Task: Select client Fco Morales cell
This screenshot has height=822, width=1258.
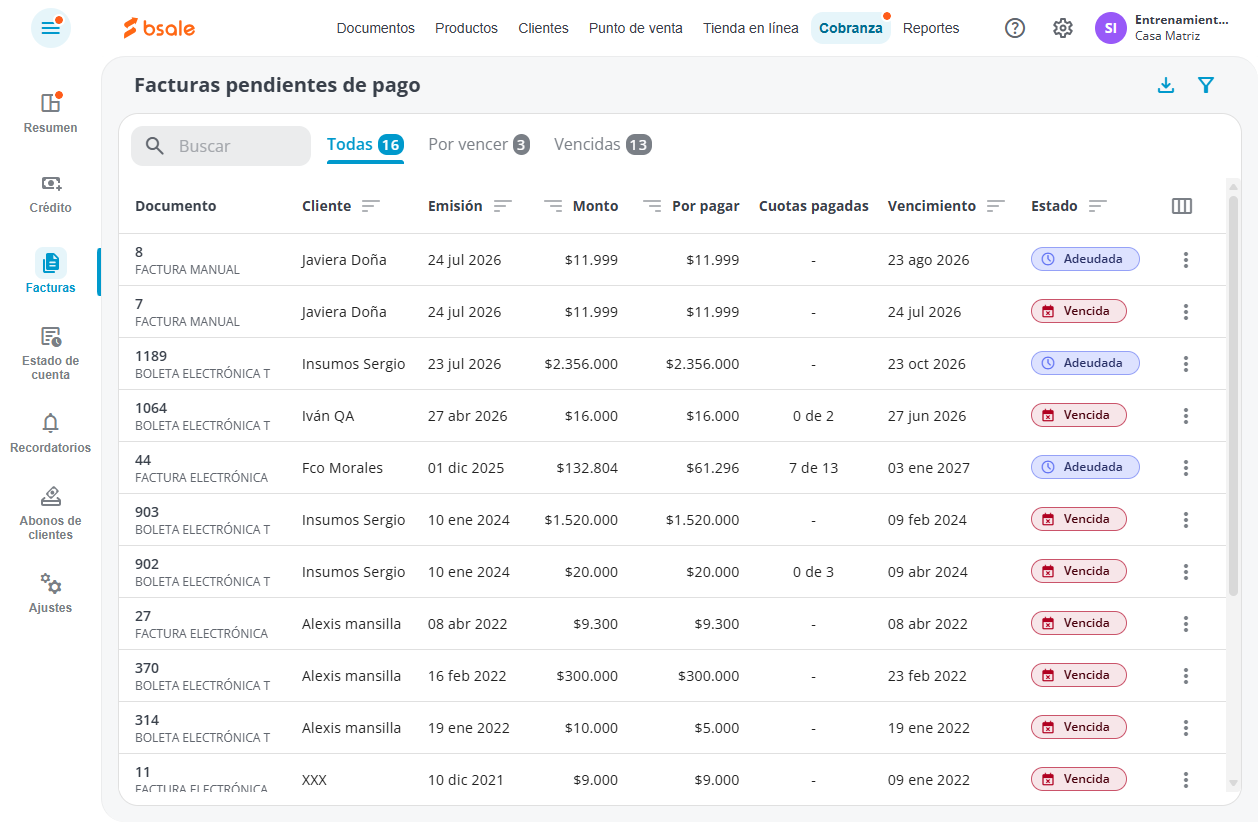Action: click(342, 468)
